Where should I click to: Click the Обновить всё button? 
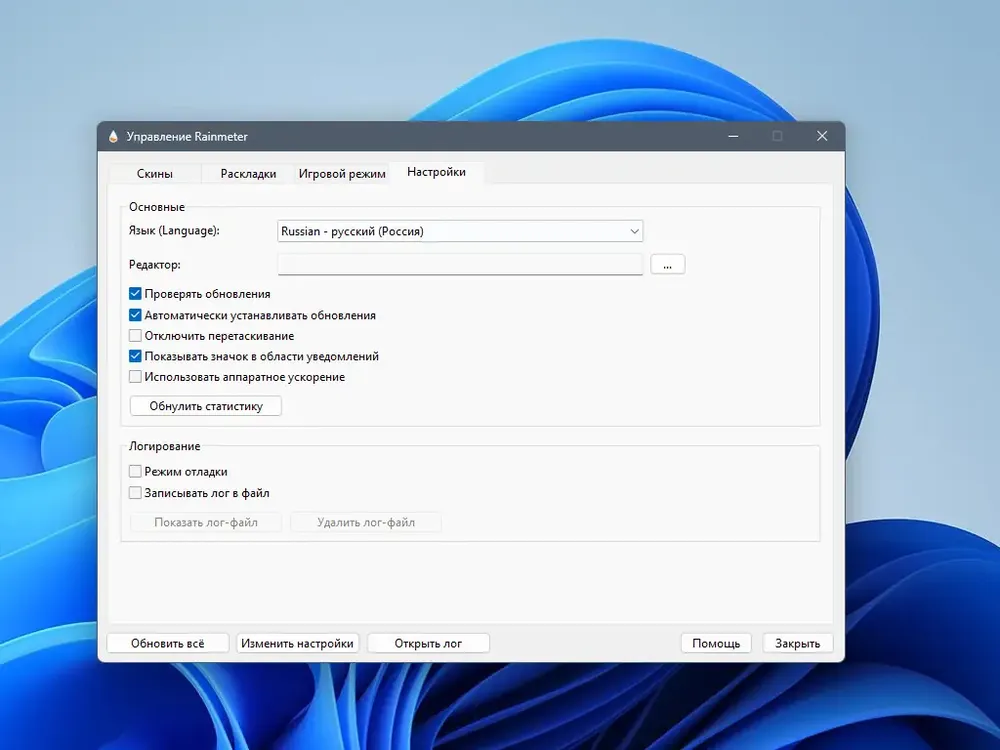[x=168, y=643]
